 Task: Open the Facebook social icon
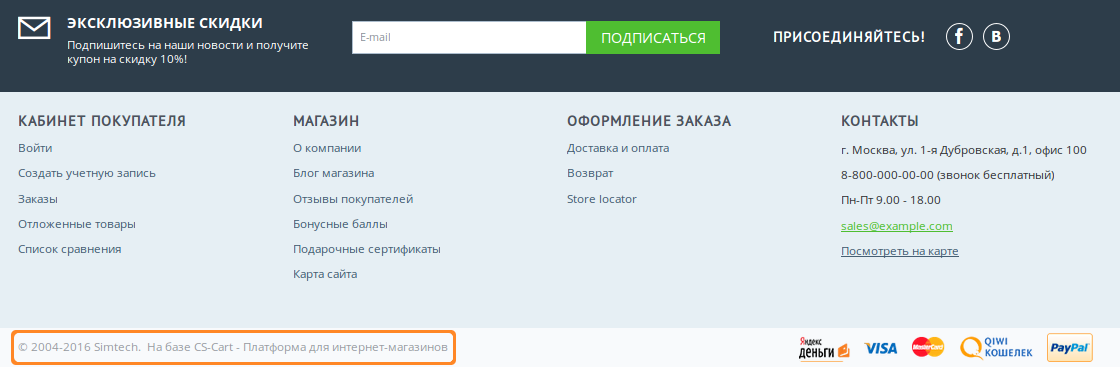coord(959,36)
